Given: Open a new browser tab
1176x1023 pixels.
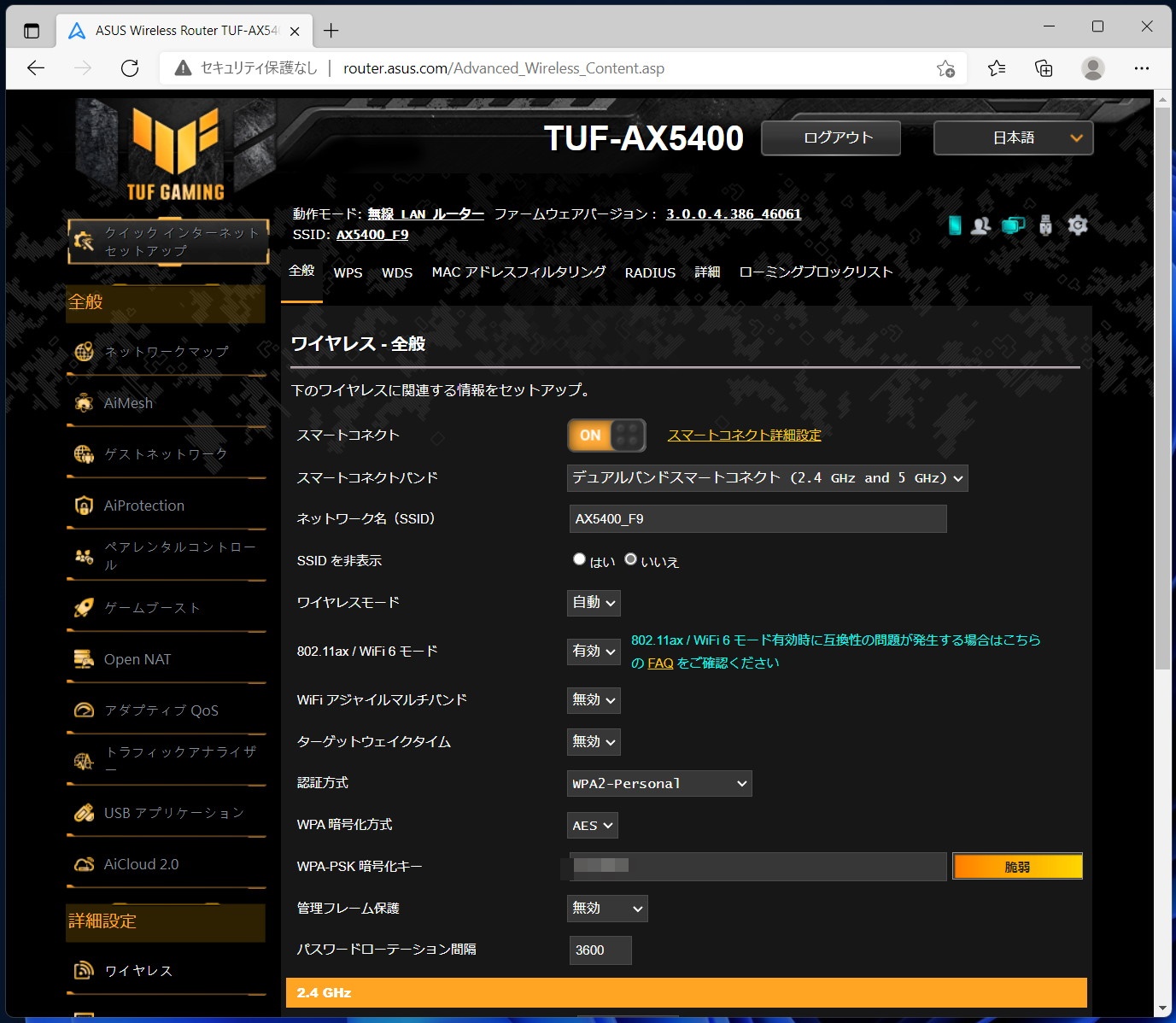Looking at the screenshot, I should 331,31.
